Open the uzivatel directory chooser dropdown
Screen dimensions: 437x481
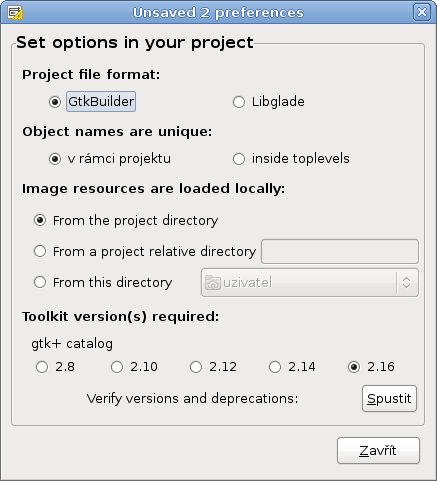(x=310, y=283)
